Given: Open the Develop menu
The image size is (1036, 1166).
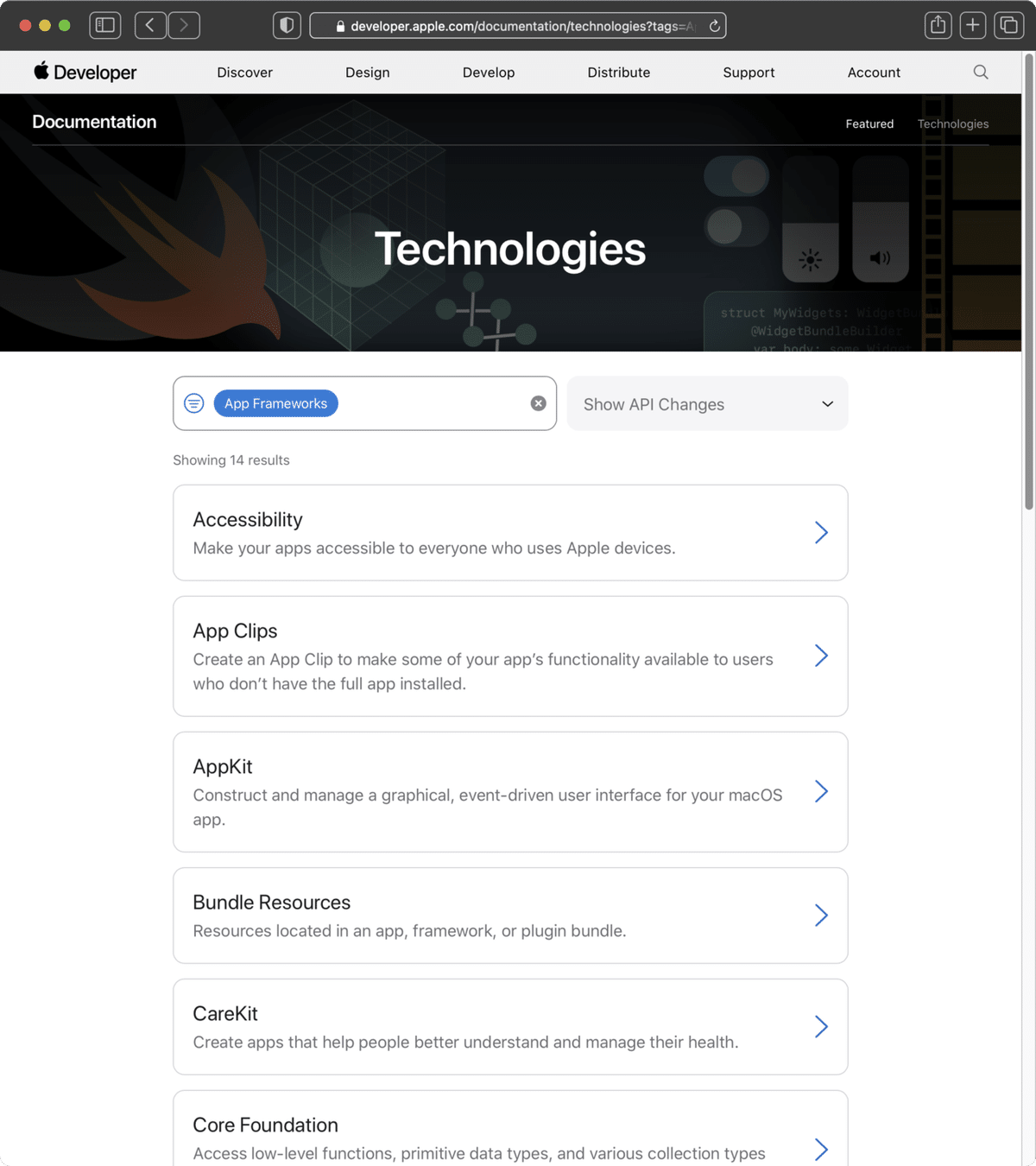Looking at the screenshot, I should point(489,73).
